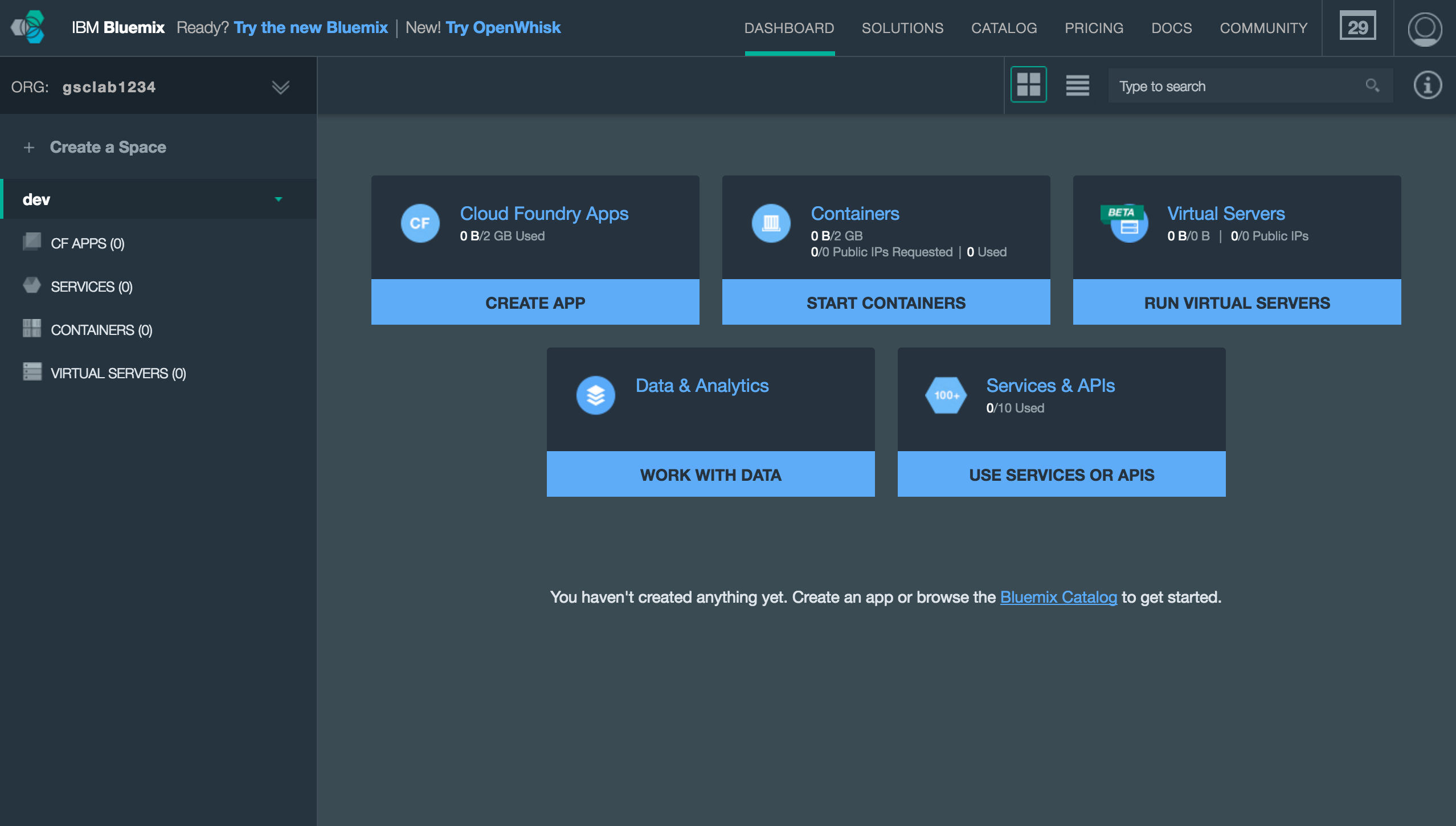Click the Type to search field

[1236, 87]
